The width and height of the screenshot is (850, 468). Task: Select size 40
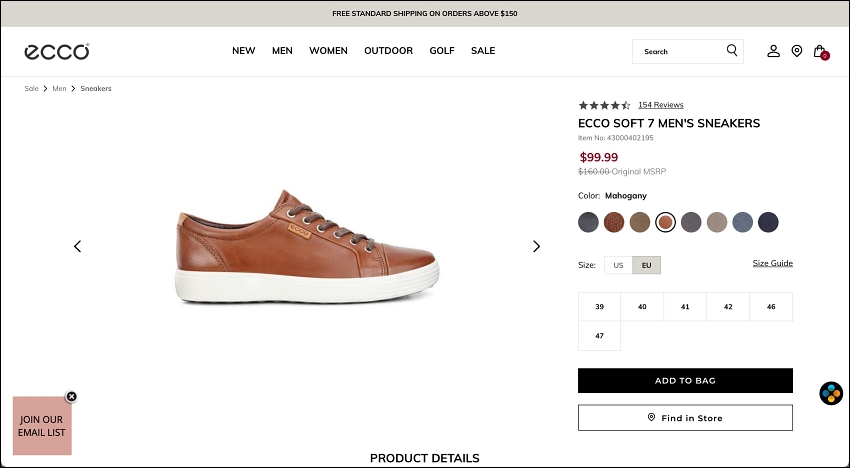click(x=642, y=306)
